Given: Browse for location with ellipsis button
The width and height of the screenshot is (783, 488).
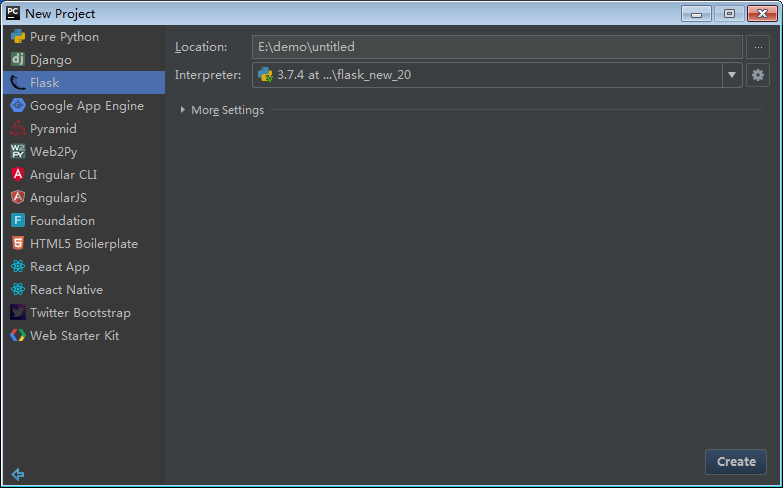Looking at the screenshot, I should 758,47.
